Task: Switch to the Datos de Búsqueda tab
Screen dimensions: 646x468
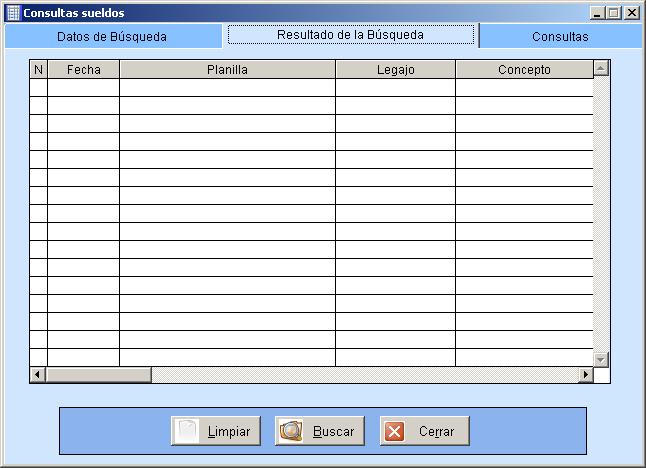Action: 111,36
